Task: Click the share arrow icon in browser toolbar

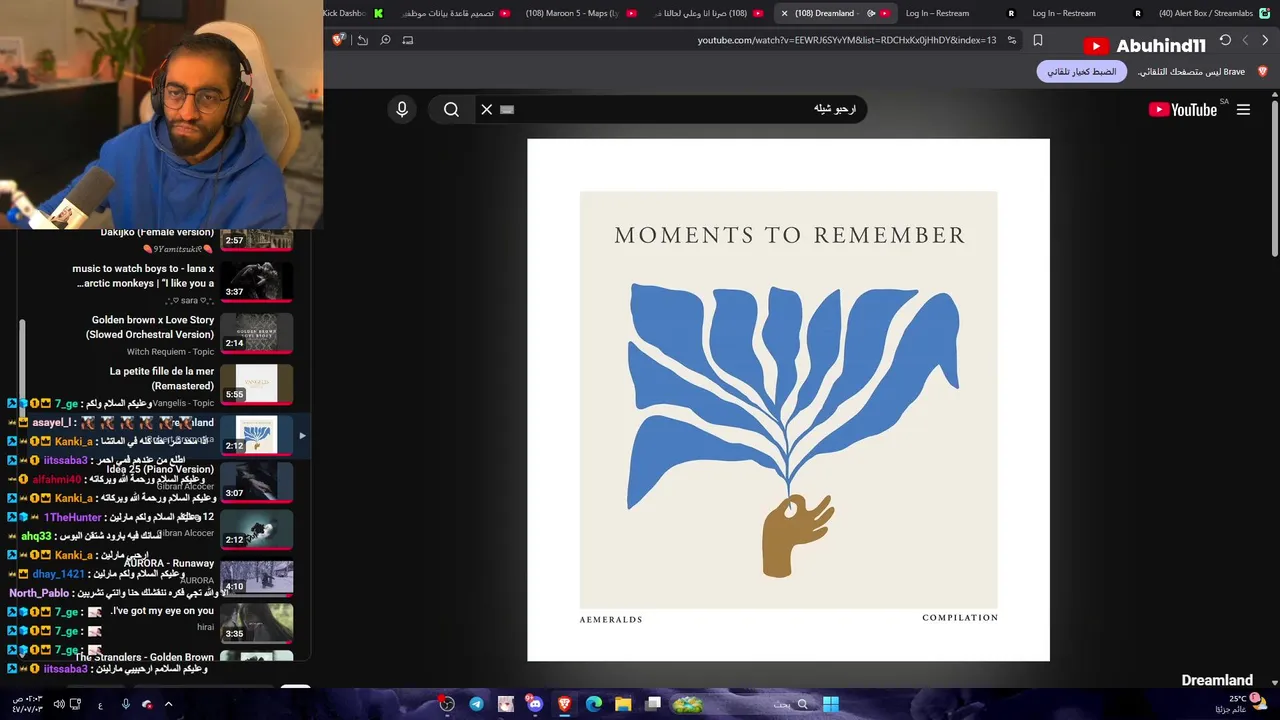Action: pyautogui.click(x=362, y=40)
